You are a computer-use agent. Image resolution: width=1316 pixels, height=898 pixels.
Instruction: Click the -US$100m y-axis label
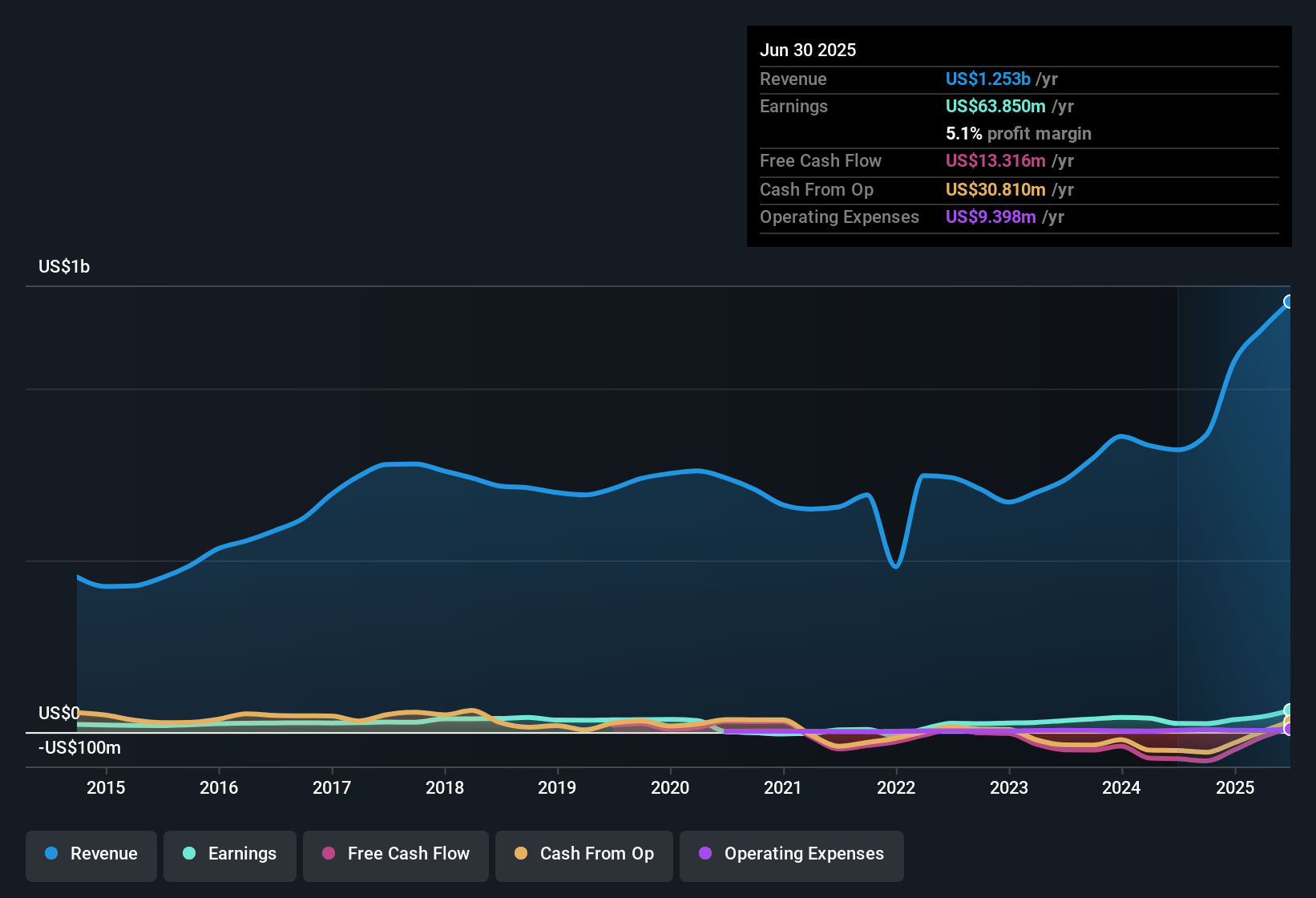point(79,747)
